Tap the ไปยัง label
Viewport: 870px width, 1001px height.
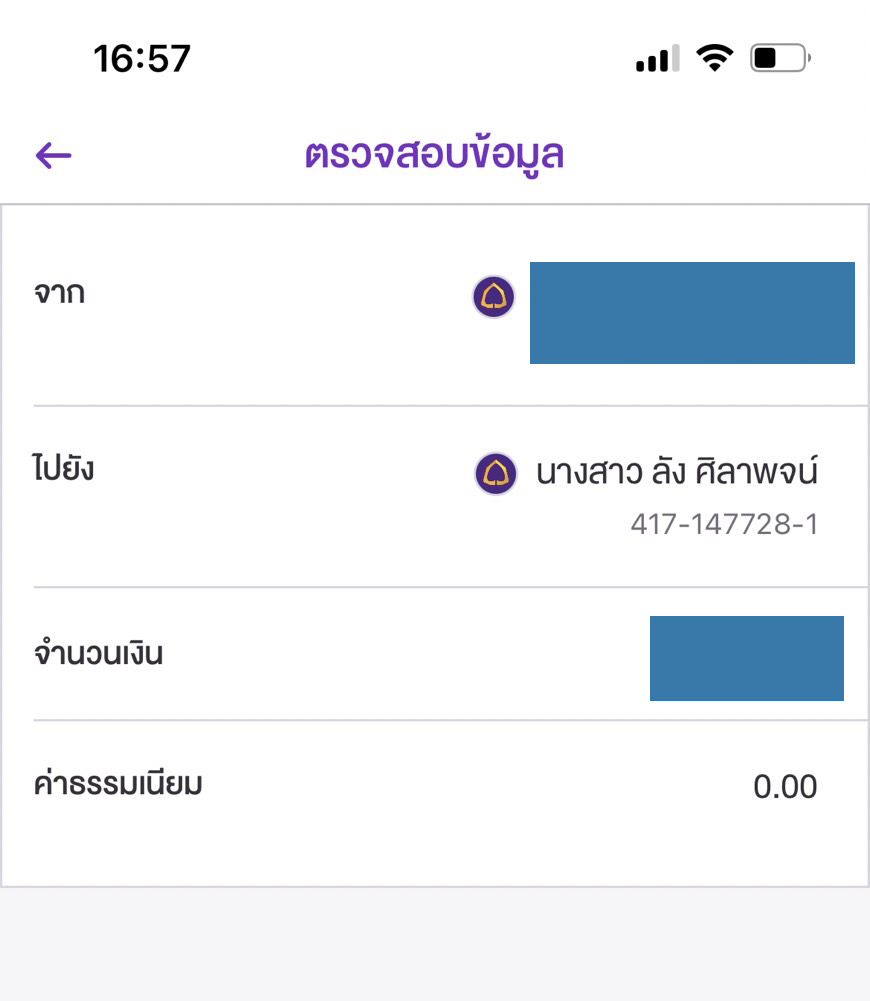point(63,469)
